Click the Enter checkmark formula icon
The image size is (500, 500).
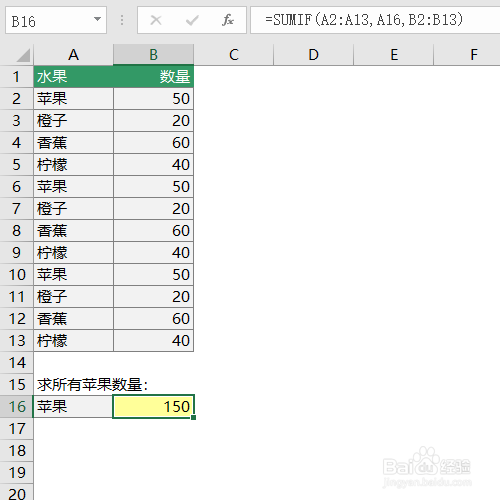[x=192, y=20]
